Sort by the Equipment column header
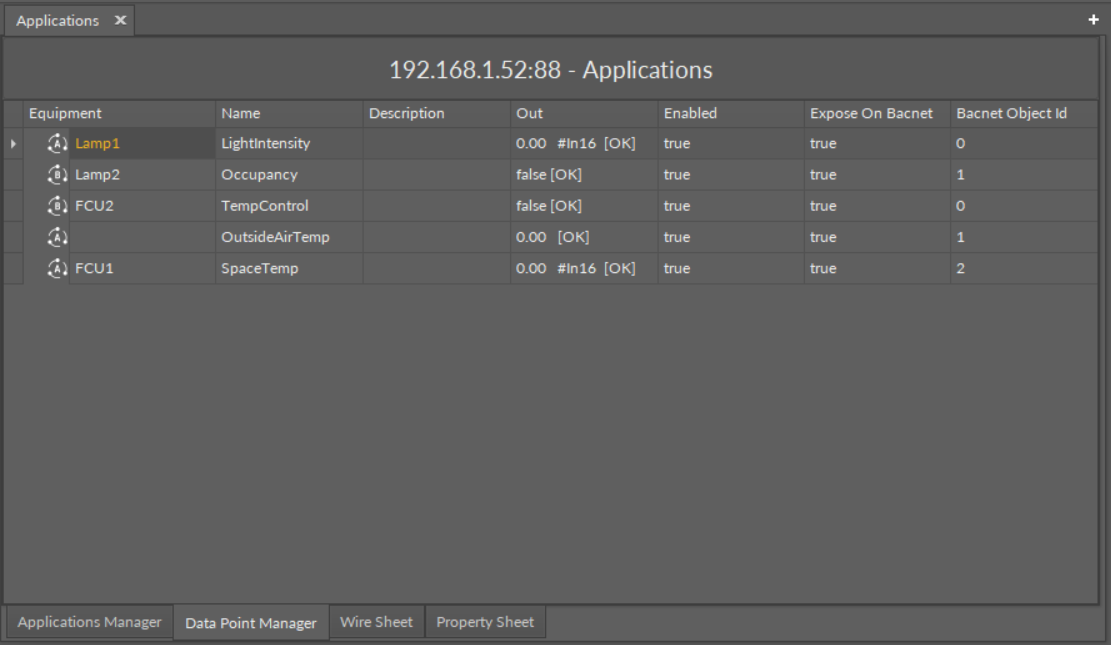Screen dimensions: 1111x645 65,113
